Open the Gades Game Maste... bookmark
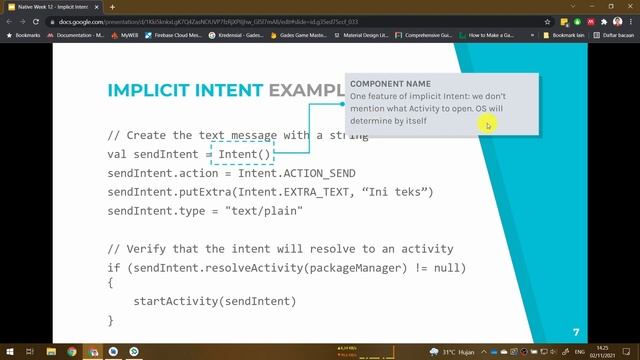This screenshot has width=640, height=360. coord(298,36)
